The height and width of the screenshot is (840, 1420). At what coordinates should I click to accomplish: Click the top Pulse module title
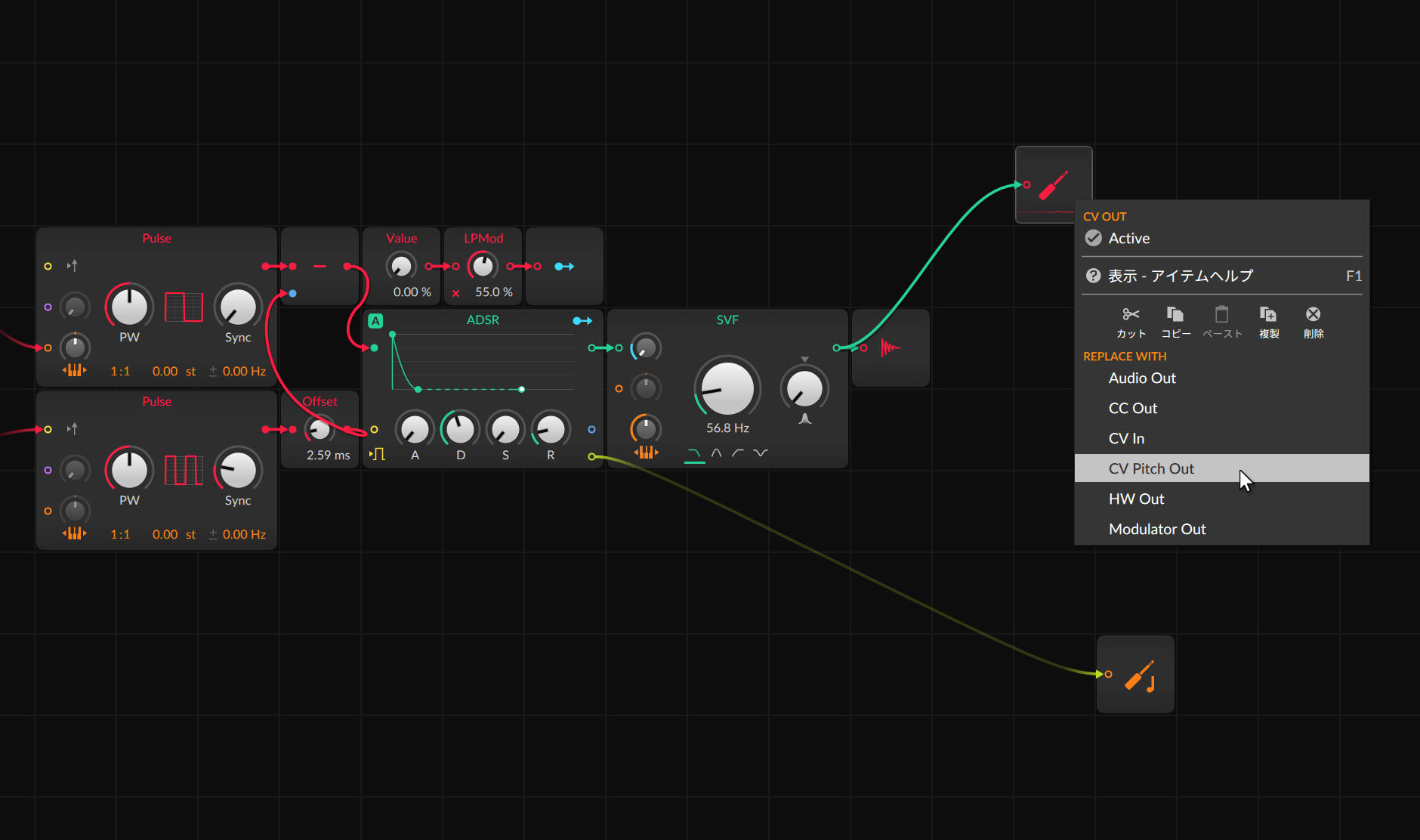point(156,238)
